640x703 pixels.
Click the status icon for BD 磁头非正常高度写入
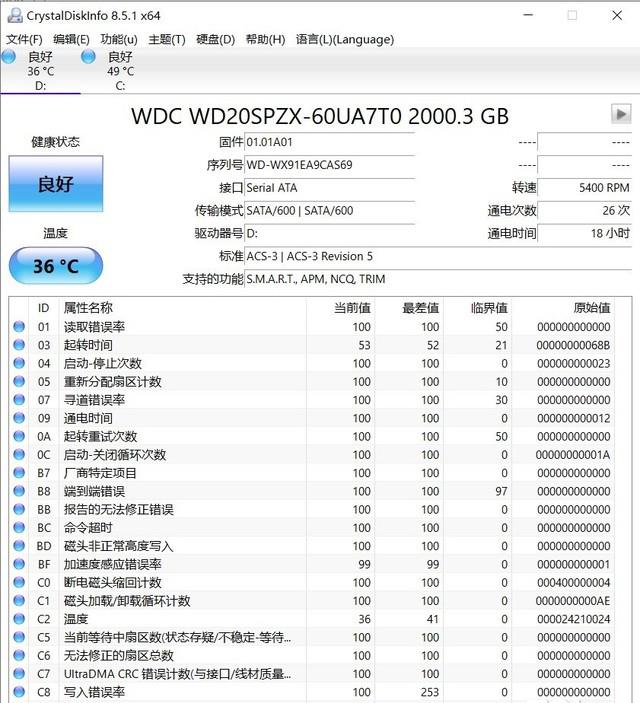19,546
